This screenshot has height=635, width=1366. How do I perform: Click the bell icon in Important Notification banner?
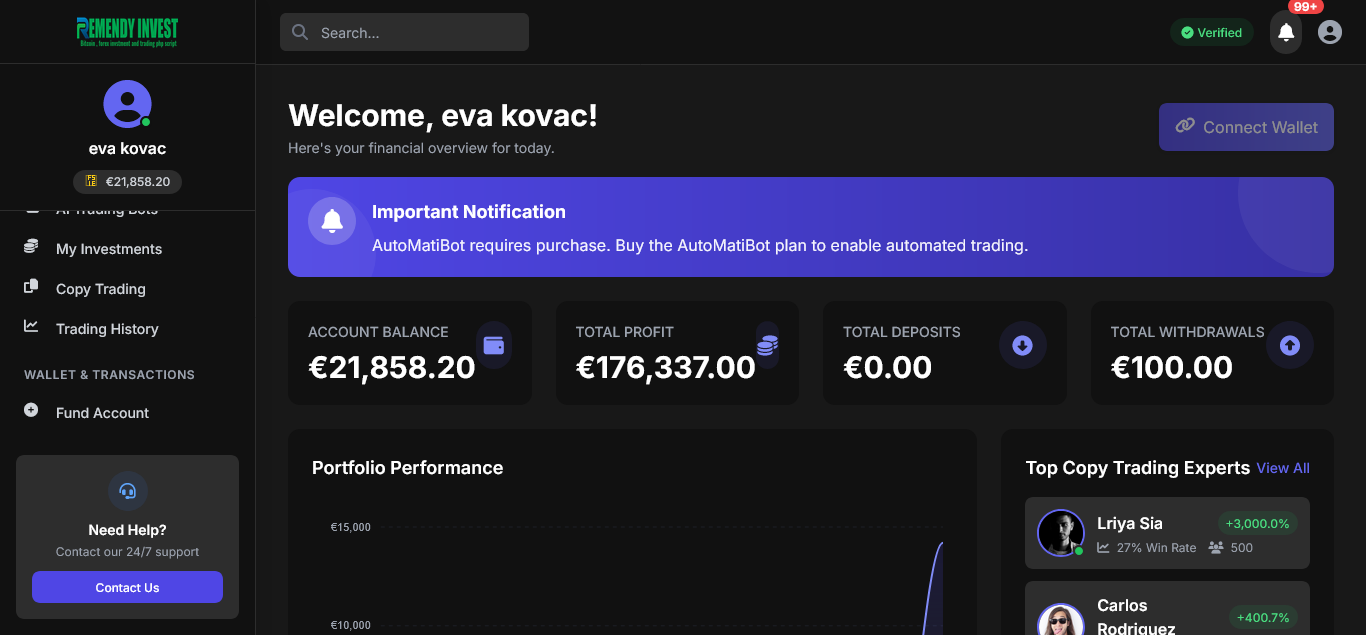(332, 222)
